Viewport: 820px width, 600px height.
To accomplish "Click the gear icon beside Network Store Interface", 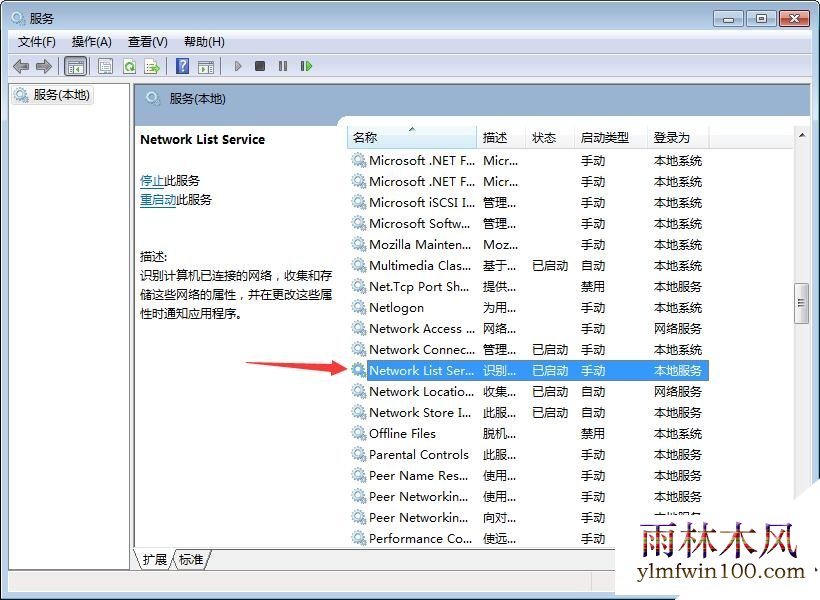I will tap(359, 412).
